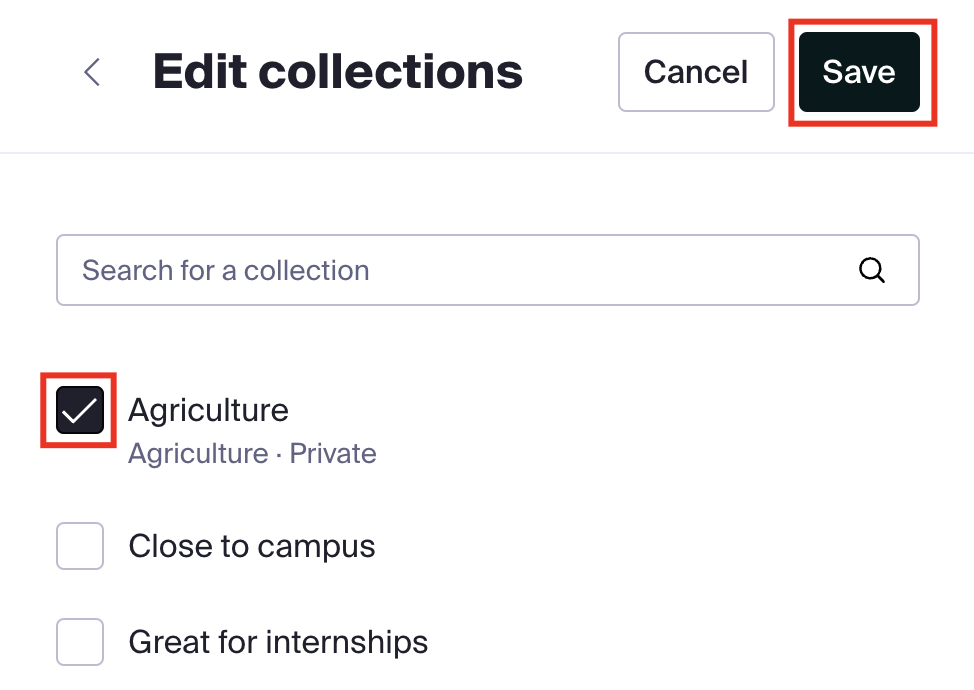
Task: Focus the Search for a collection field
Action: [x=450, y=270]
